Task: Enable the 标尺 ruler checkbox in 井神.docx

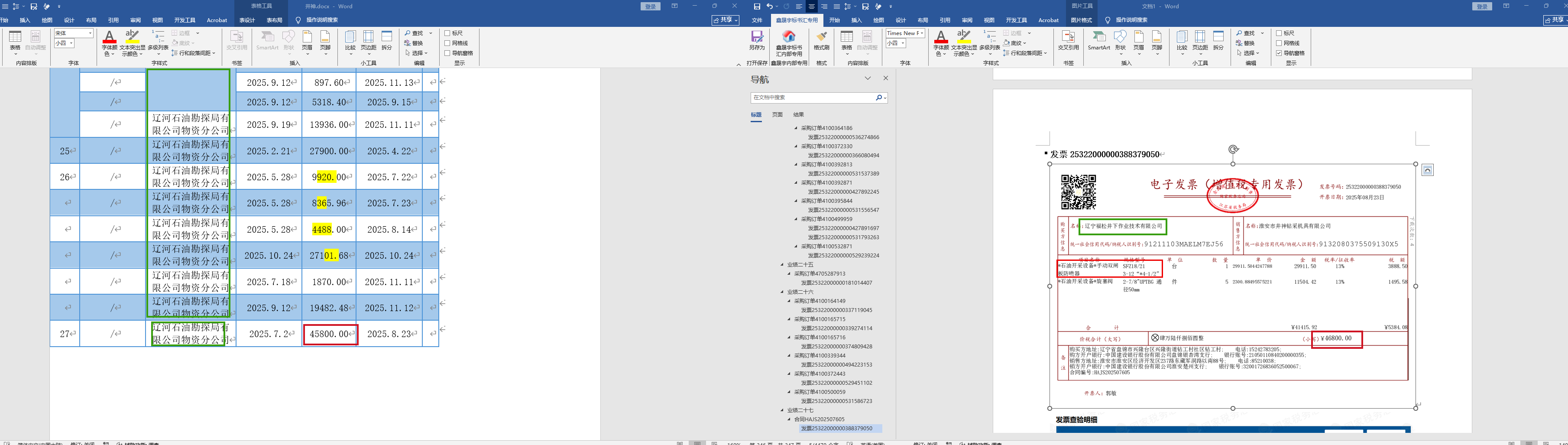Action: pos(447,33)
